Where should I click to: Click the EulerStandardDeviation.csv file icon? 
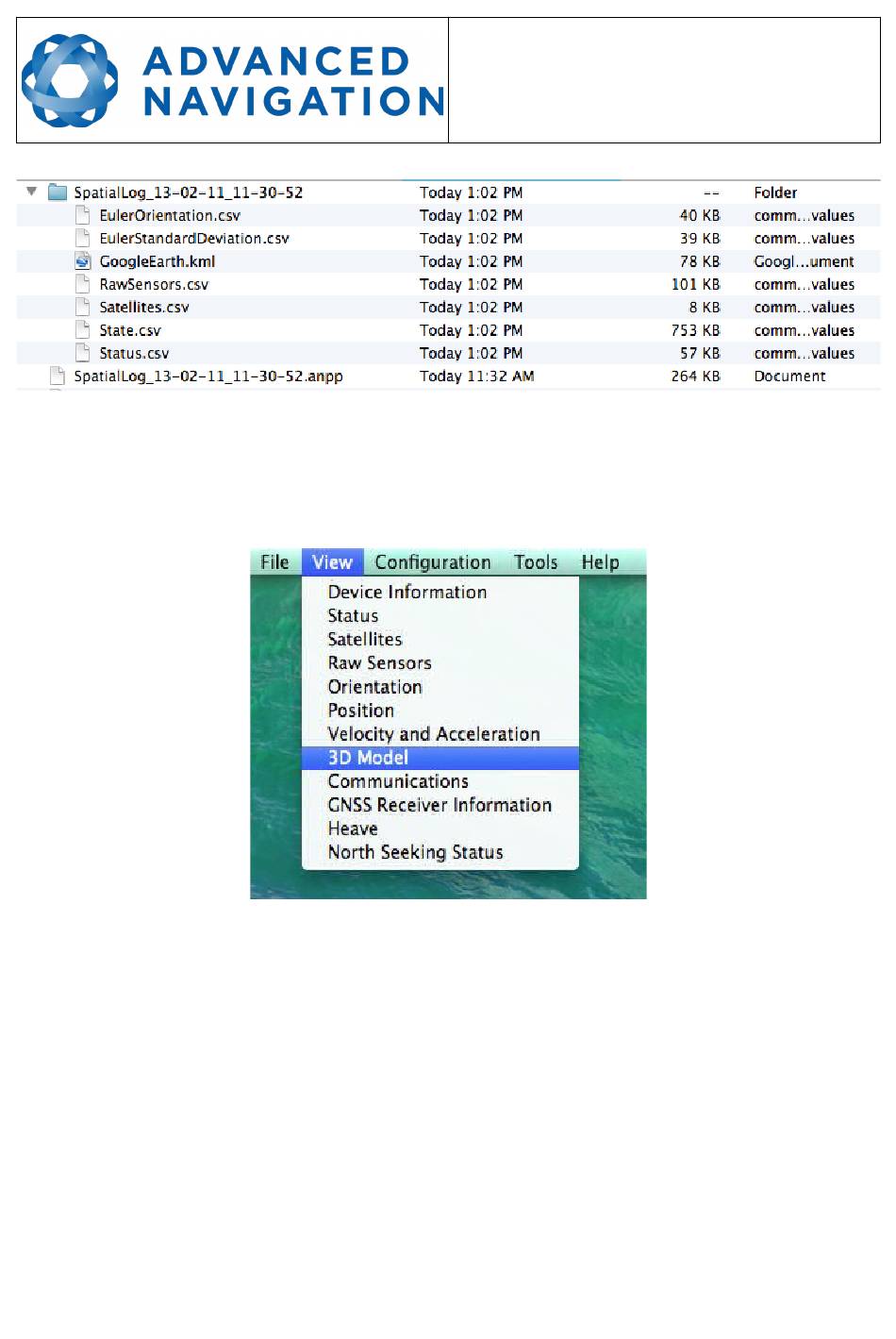click(83, 238)
